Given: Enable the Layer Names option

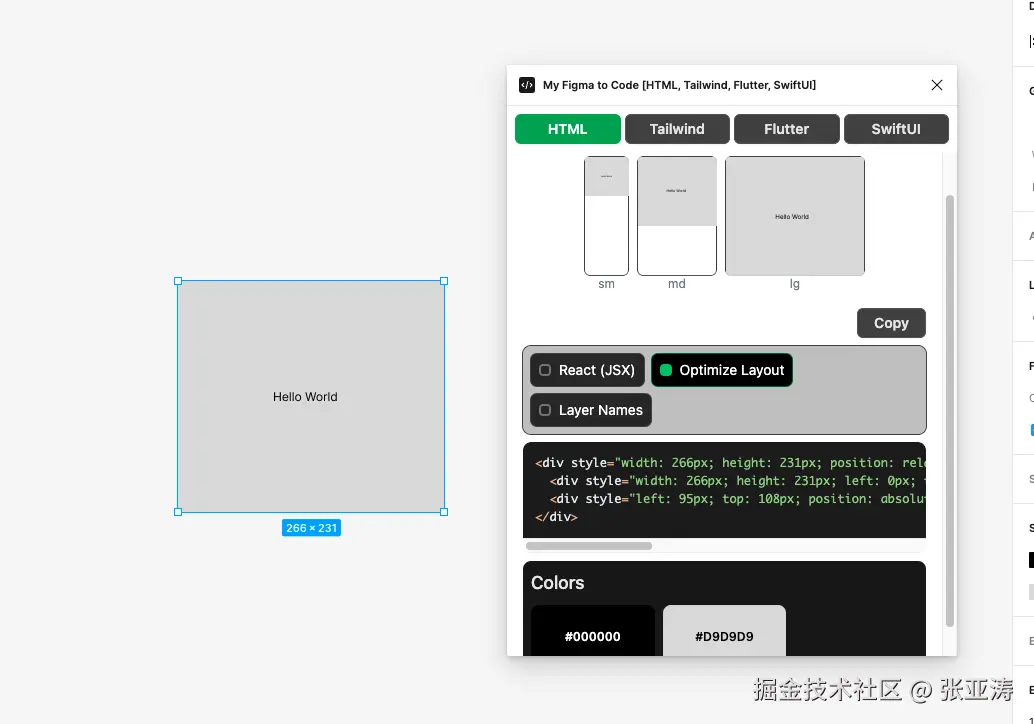Looking at the screenshot, I should (x=591, y=410).
